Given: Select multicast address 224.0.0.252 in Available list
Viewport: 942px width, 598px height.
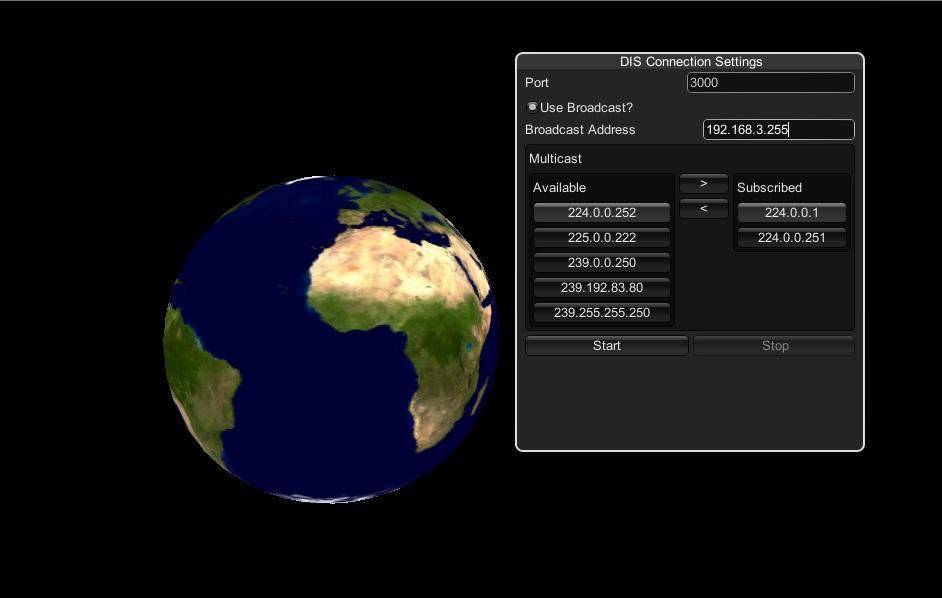Looking at the screenshot, I should [601, 212].
